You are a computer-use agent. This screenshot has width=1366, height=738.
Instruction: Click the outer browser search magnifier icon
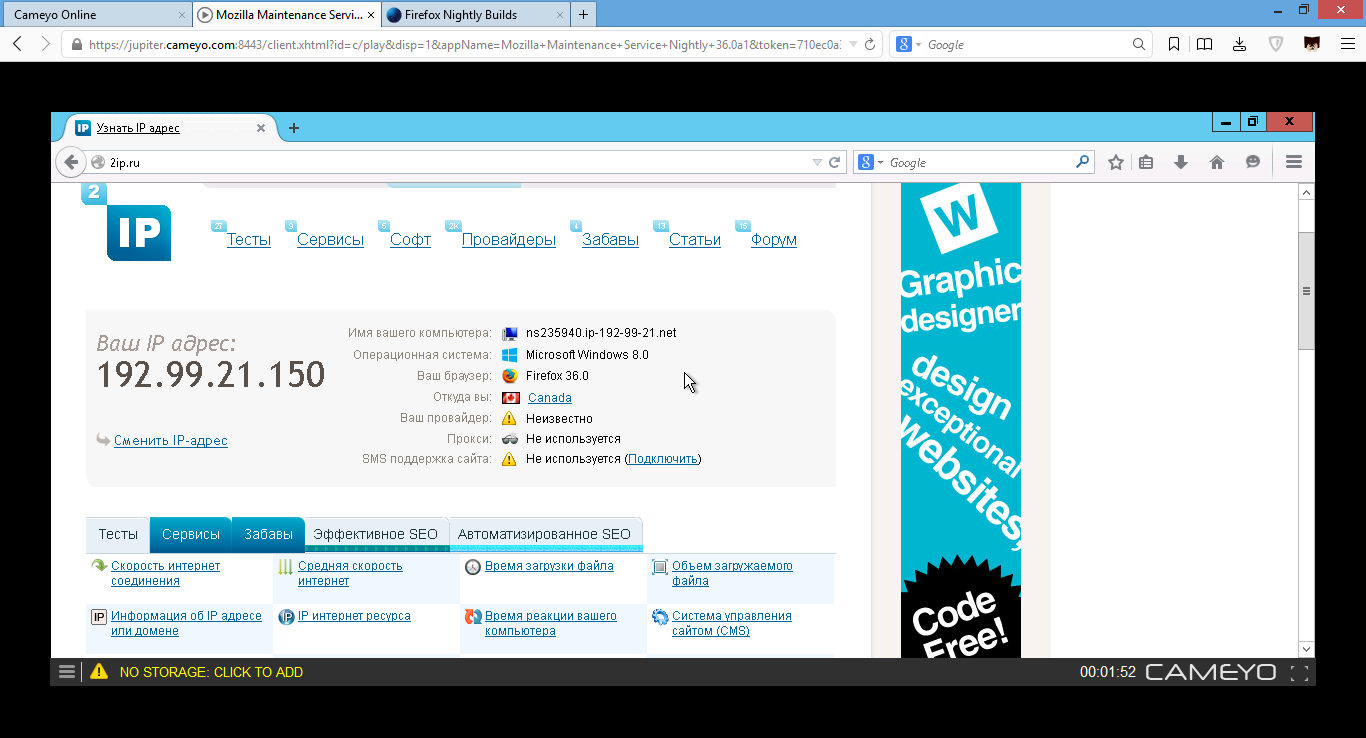(x=1138, y=44)
